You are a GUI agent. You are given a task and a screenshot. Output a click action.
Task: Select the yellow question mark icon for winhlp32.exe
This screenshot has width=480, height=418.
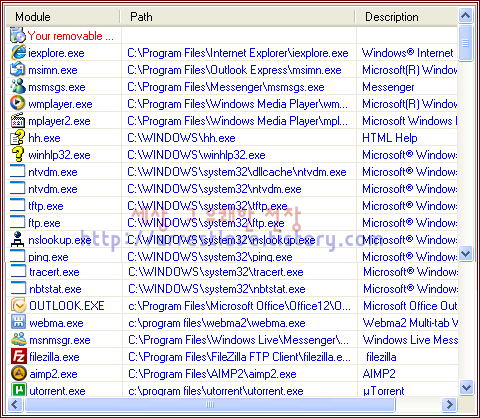click(18, 155)
